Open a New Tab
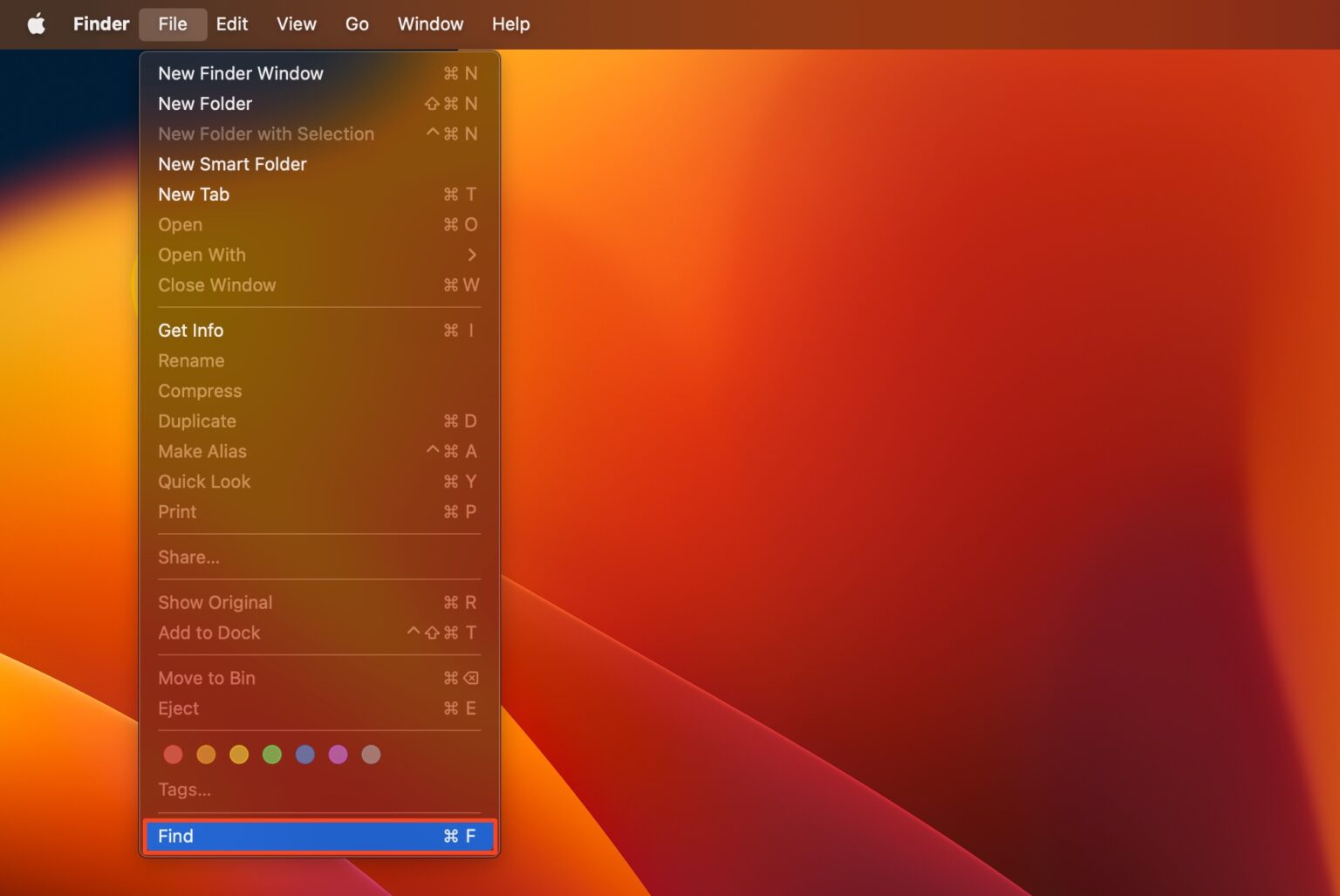Viewport: 1340px width, 896px height. tap(194, 194)
